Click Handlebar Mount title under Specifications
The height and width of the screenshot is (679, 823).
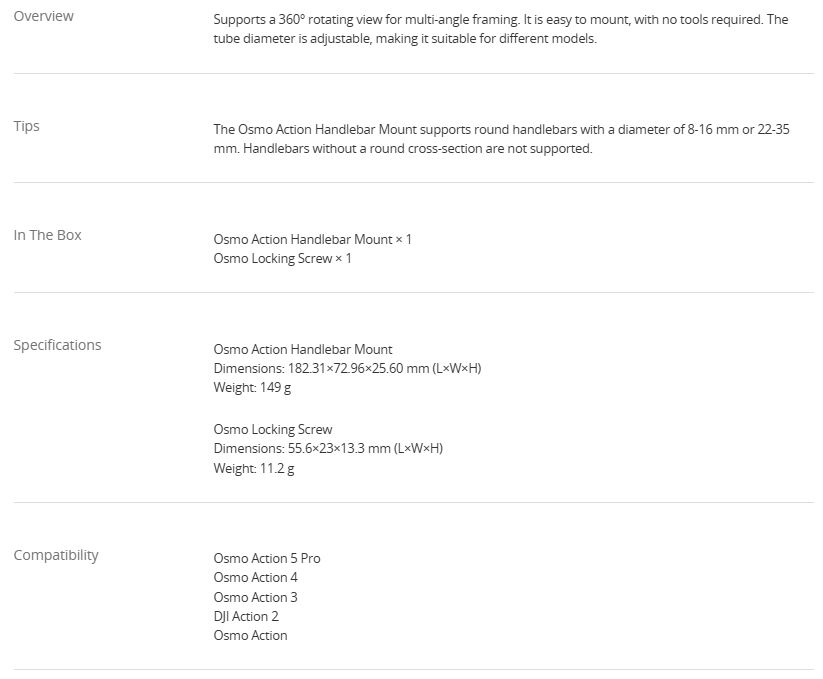pos(303,349)
